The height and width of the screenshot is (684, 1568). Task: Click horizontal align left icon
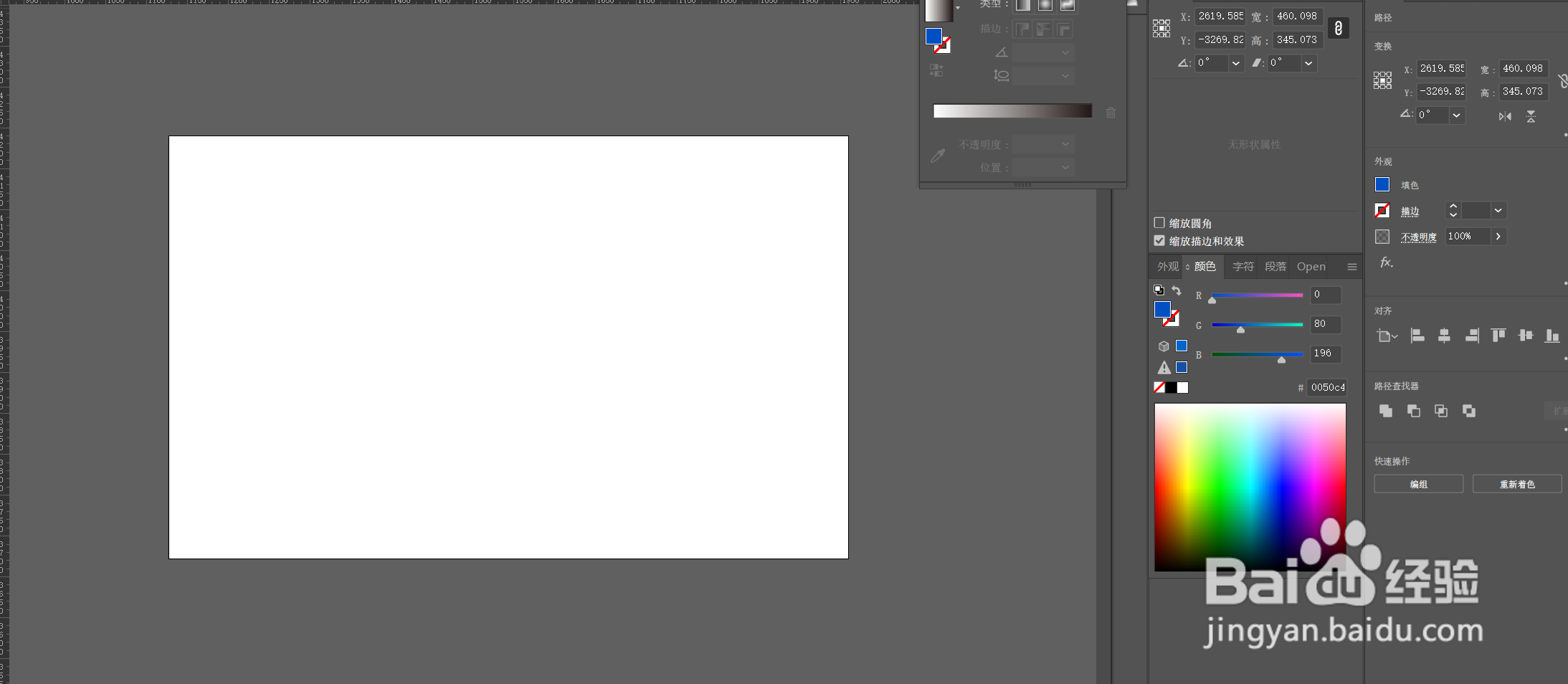(x=1417, y=336)
